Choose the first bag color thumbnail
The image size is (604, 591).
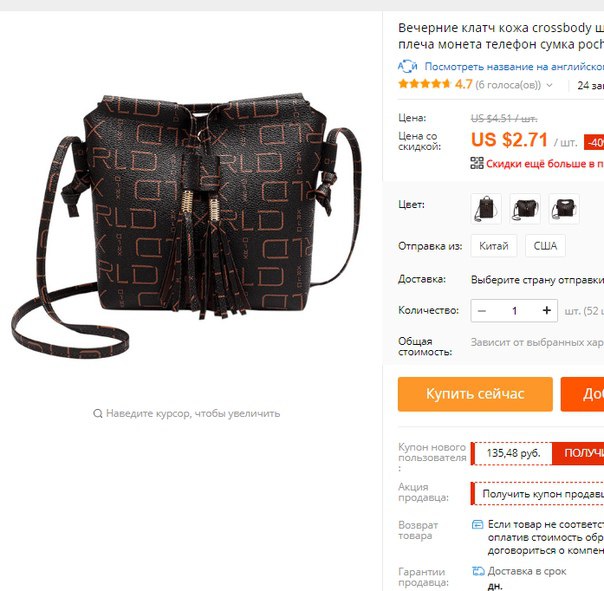point(486,209)
